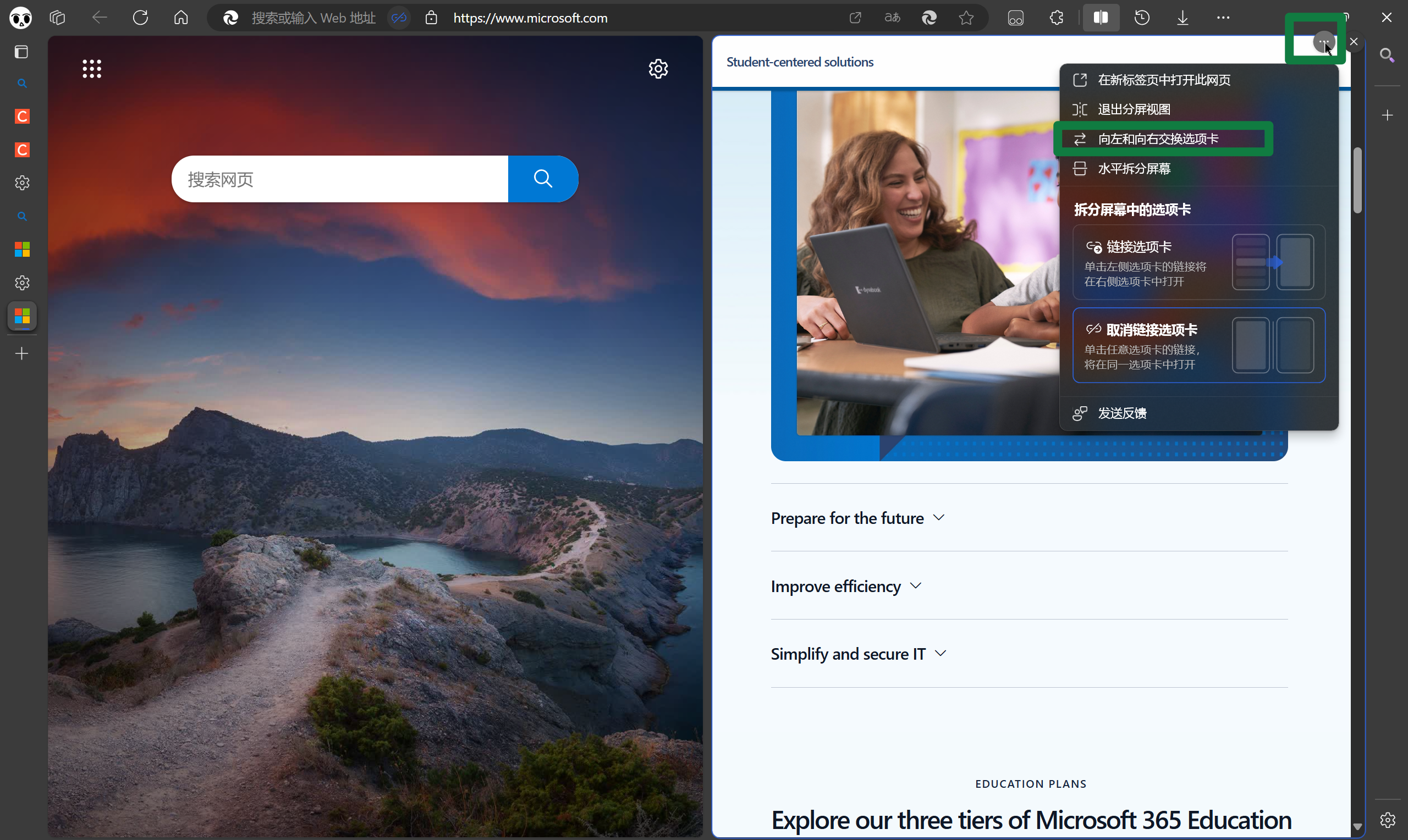Toggle the link tabs icon in address bar
Image resolution: width=1408 pixels, height=840 pixels.
(x=399, y=18)
